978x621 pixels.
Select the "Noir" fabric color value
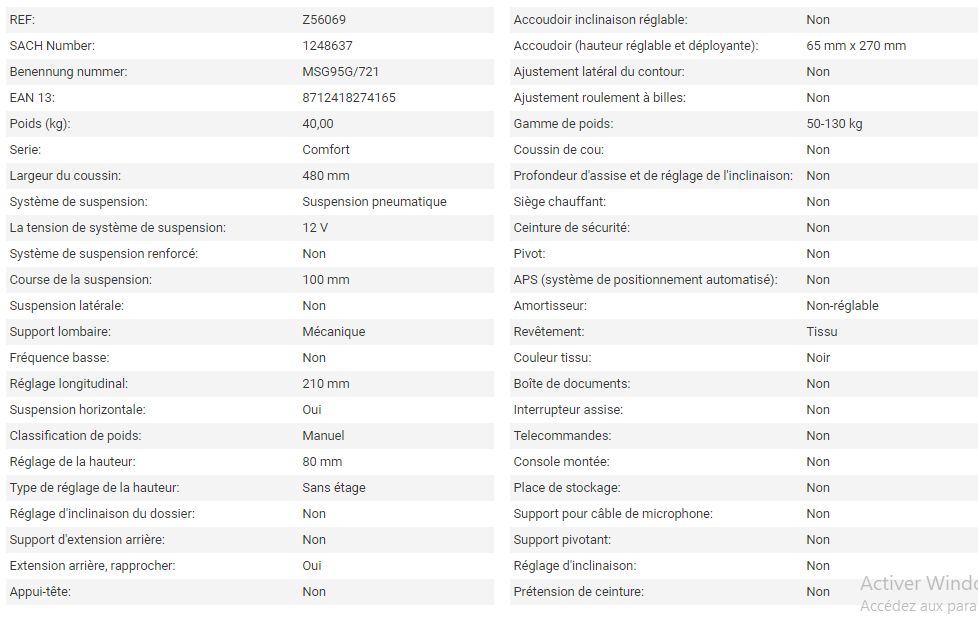point(818,358)
